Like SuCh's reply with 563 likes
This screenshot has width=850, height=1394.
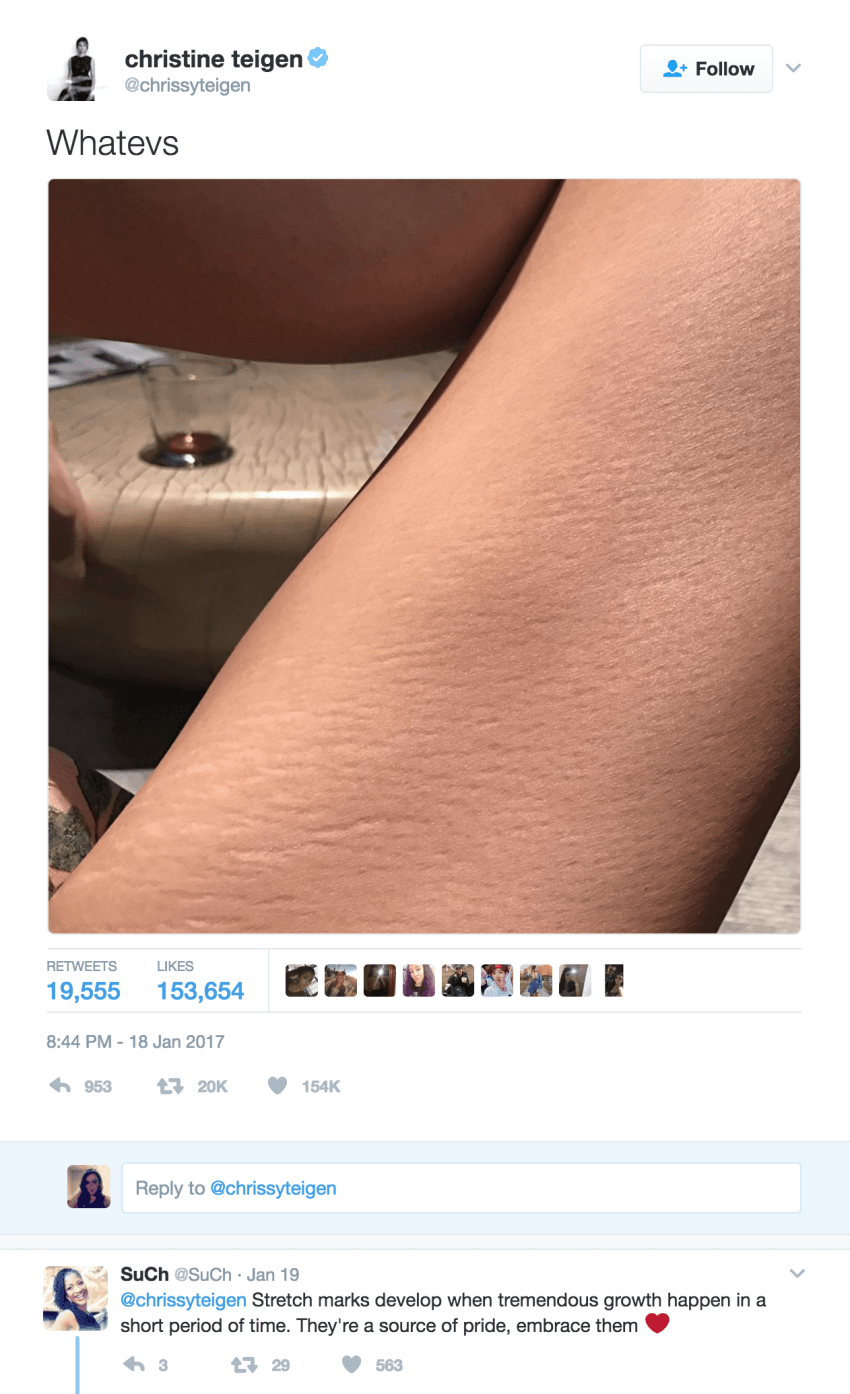click(351, 1364)
